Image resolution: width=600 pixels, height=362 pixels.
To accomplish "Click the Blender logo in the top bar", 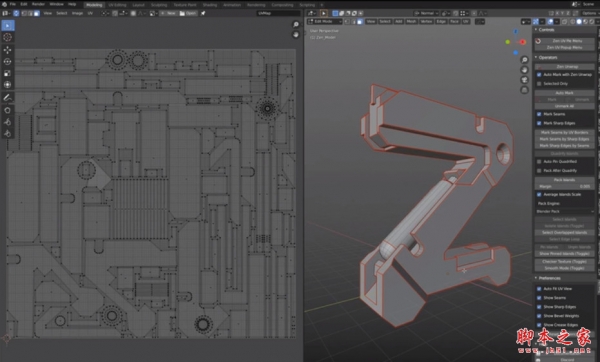I will (x=4, y=4).
